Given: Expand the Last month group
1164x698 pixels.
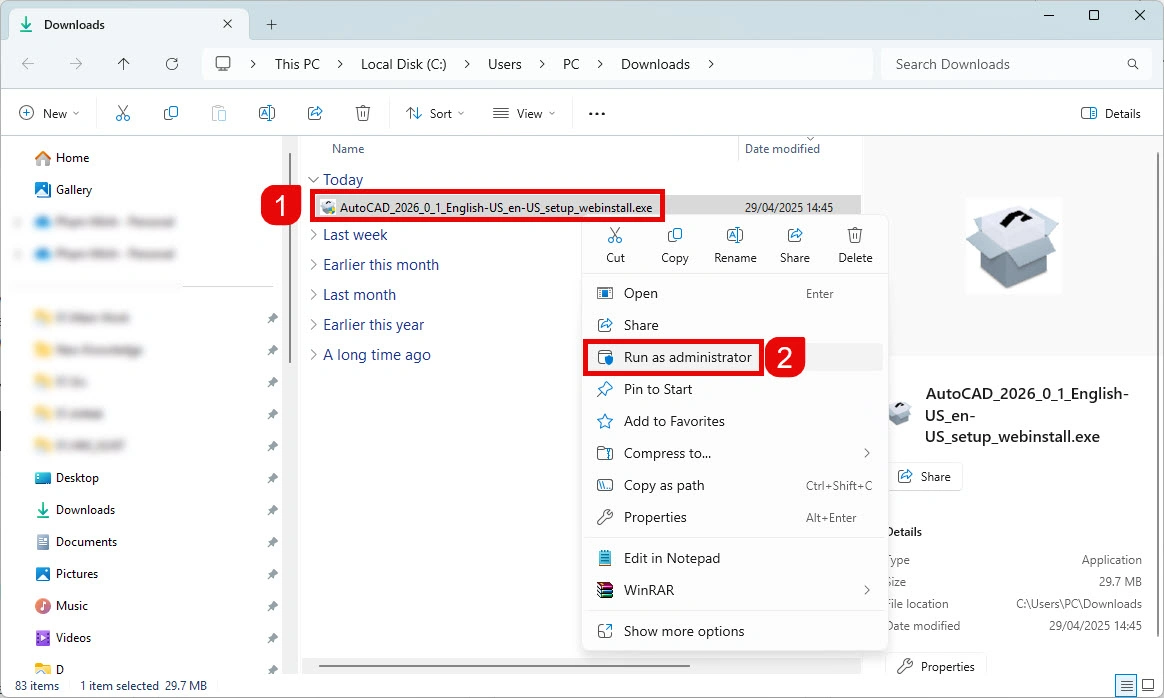Looking at the screenshot, I should (313, 295).
